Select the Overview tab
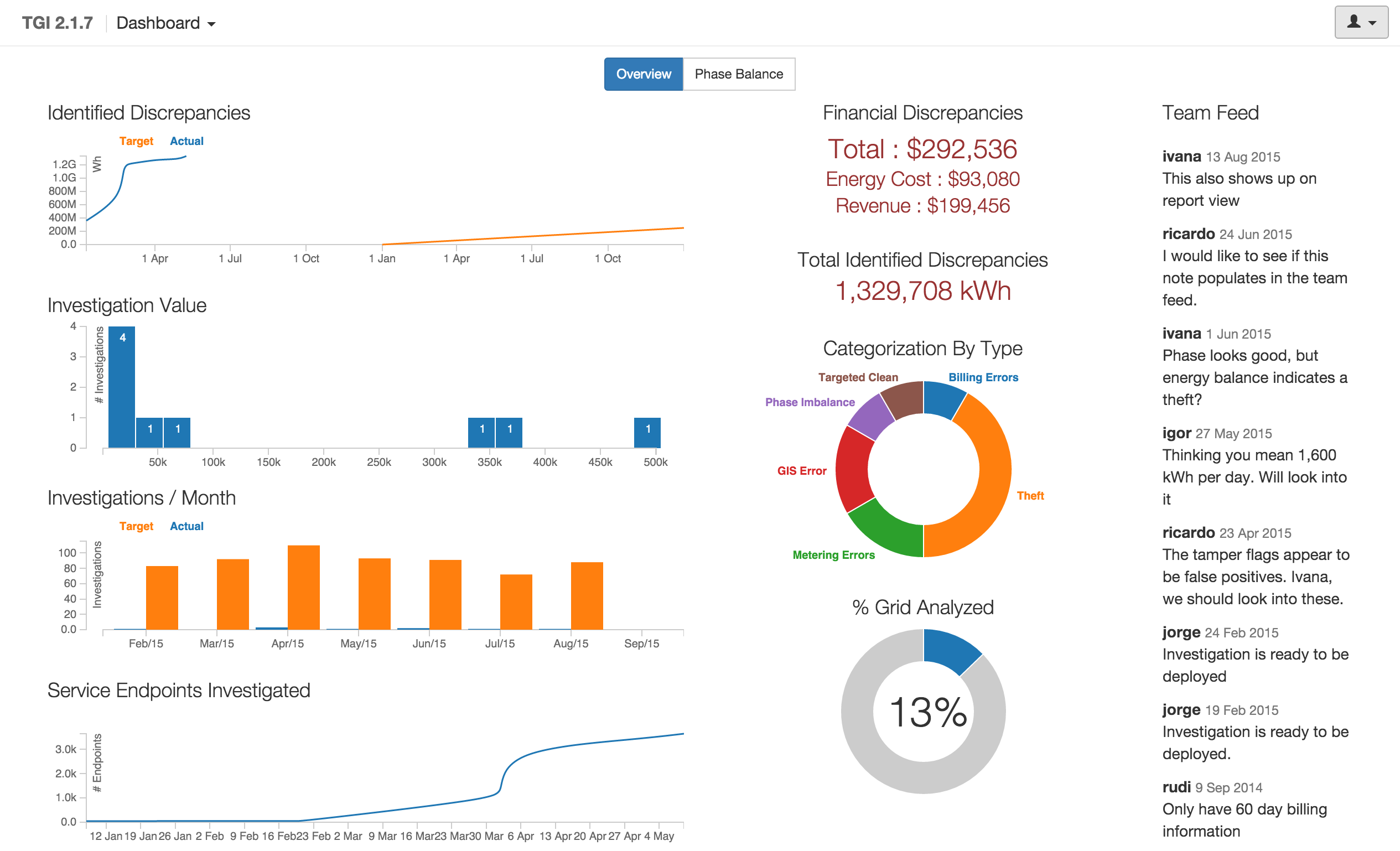Viewport: 1400px width, 851px height. (x=643, y=74)
